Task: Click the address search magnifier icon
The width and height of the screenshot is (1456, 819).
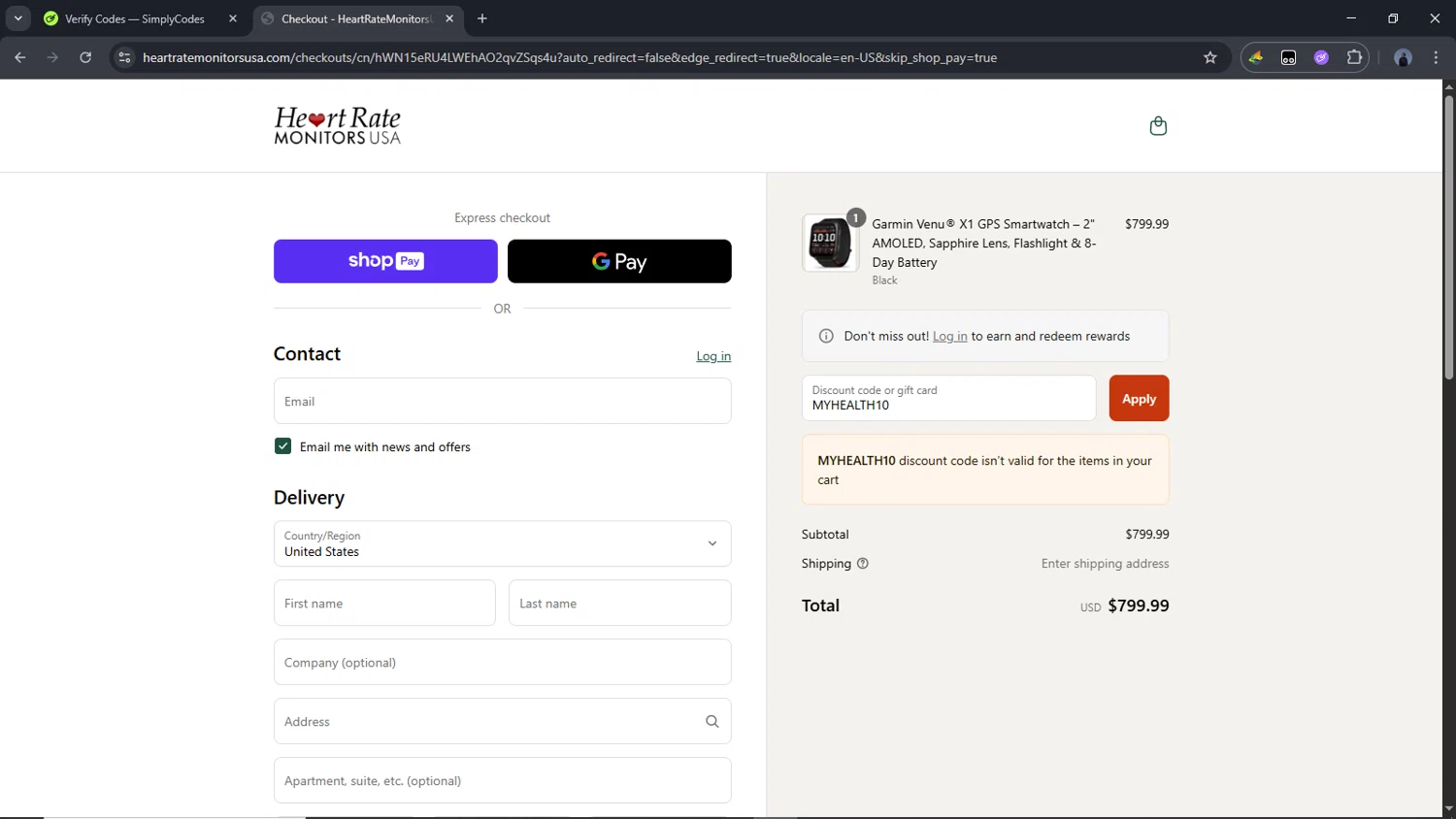Action: (712, 721)
